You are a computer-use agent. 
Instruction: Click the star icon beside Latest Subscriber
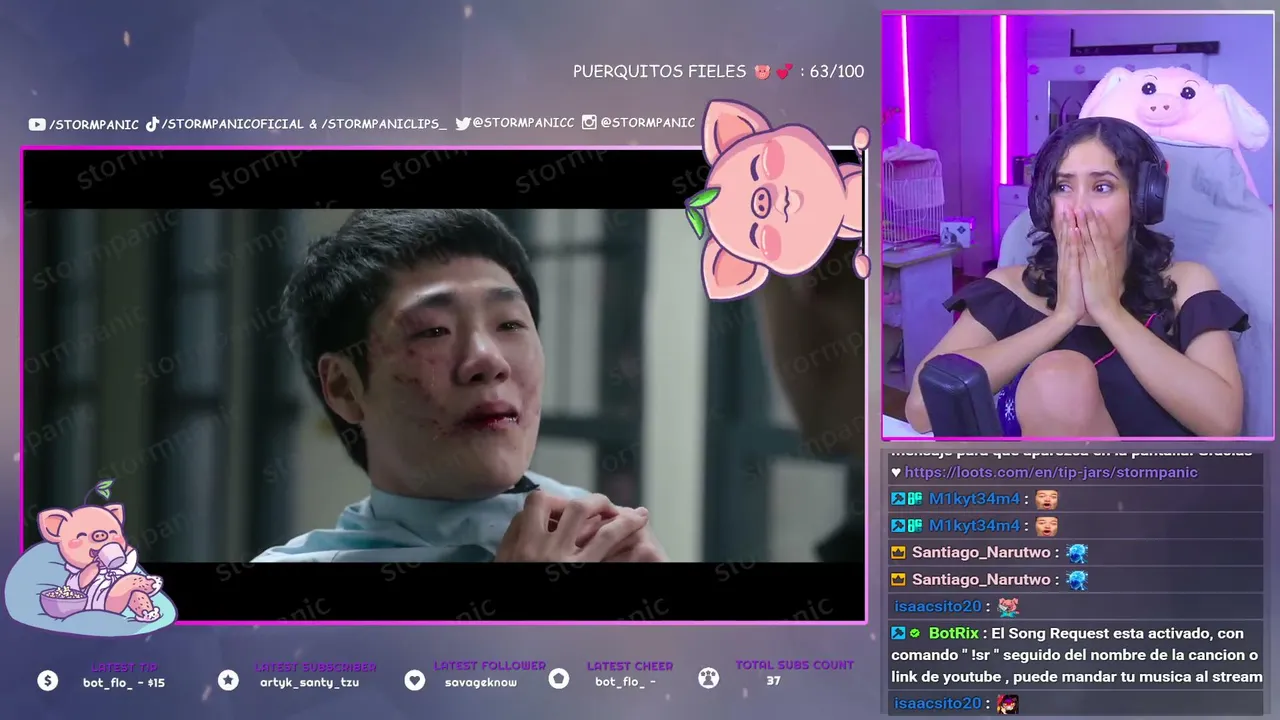pos(228,680)
